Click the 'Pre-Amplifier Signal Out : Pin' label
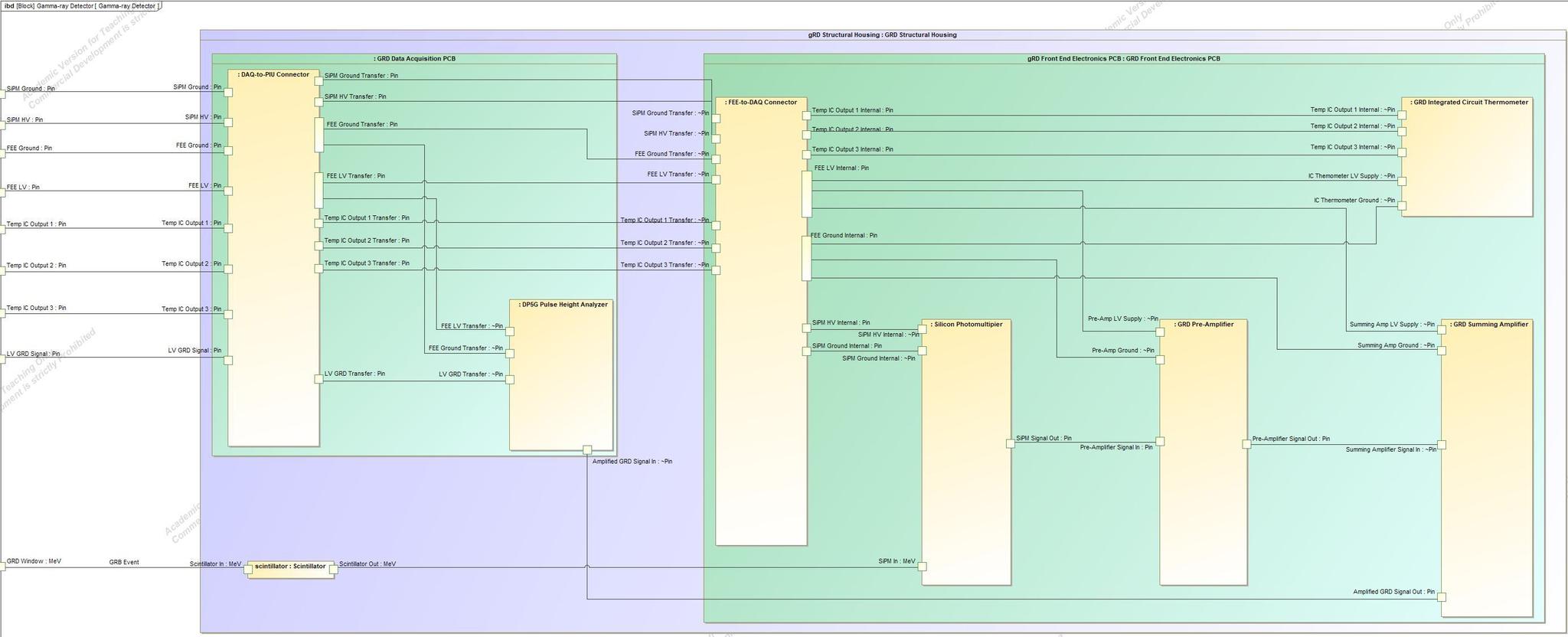This screenshot has height=637, width=1568. (1291, 439)
